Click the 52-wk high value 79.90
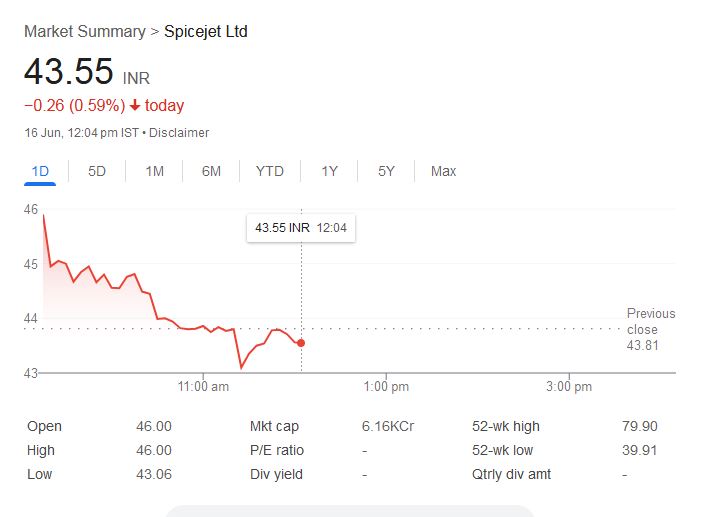Viewport: 711px width, 517px height. (639, 426)
